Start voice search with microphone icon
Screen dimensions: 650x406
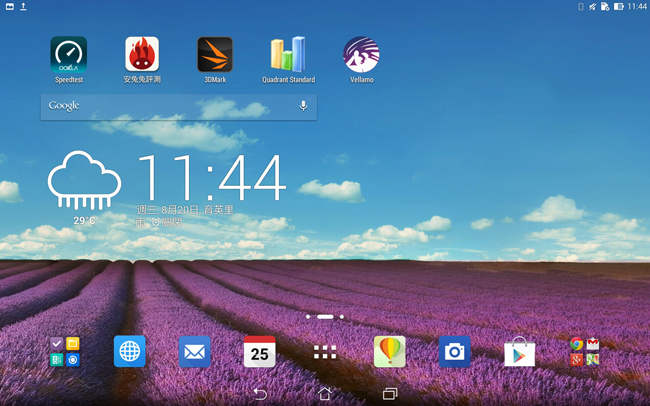[303, 106]
